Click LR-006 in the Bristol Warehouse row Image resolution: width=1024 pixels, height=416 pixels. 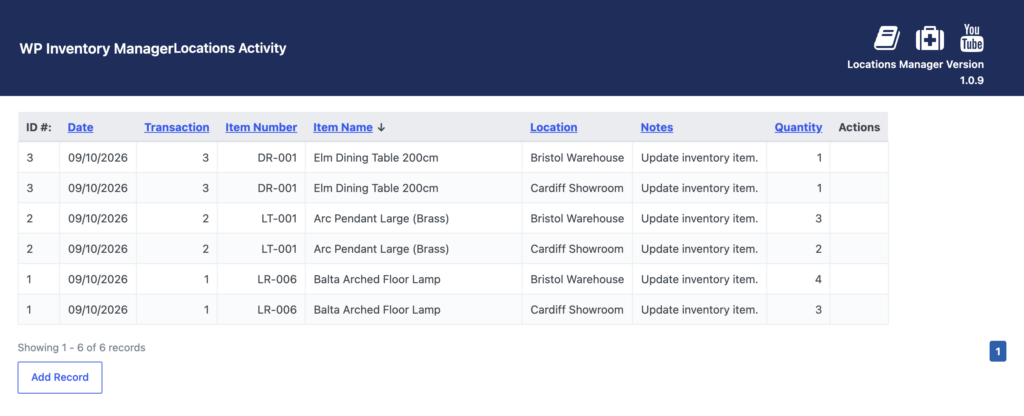coord(278,279)
